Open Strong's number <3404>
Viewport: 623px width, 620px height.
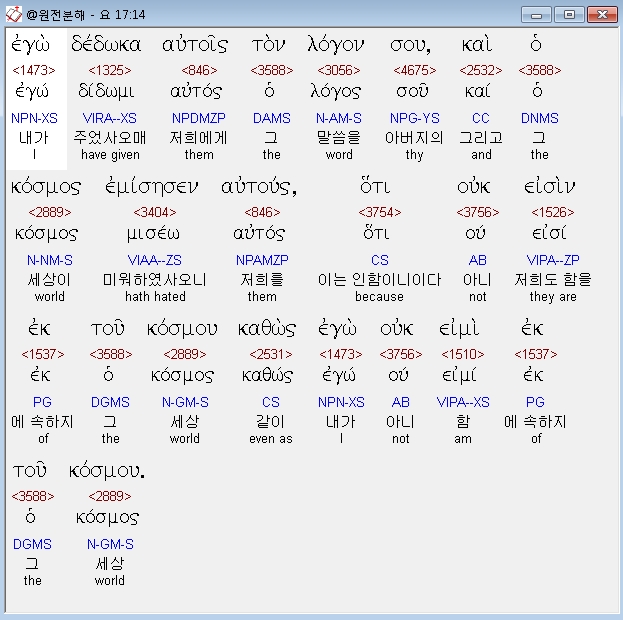coord(155,212)
